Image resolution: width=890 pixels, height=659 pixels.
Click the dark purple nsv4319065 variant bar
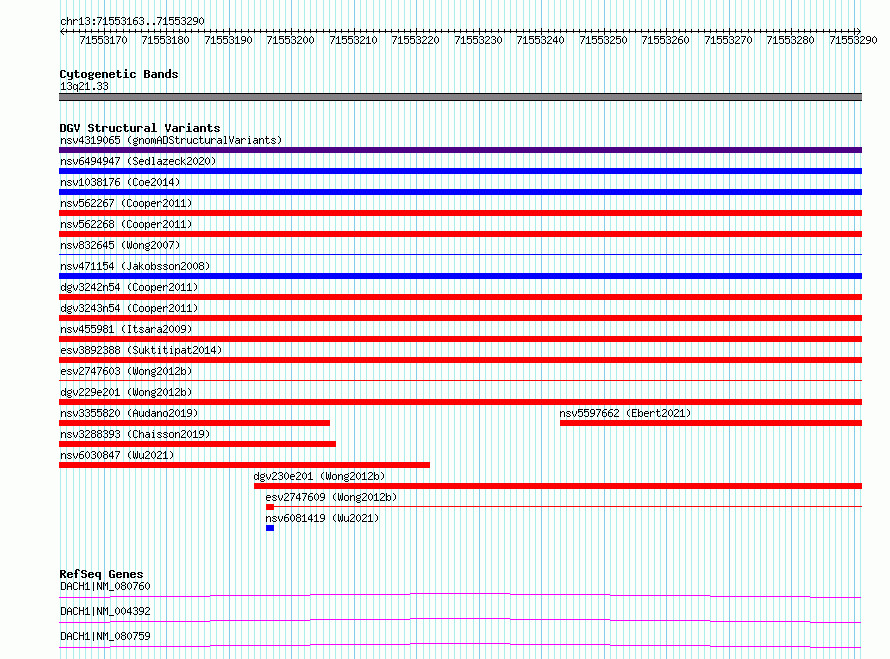click(x=460, y=150)
